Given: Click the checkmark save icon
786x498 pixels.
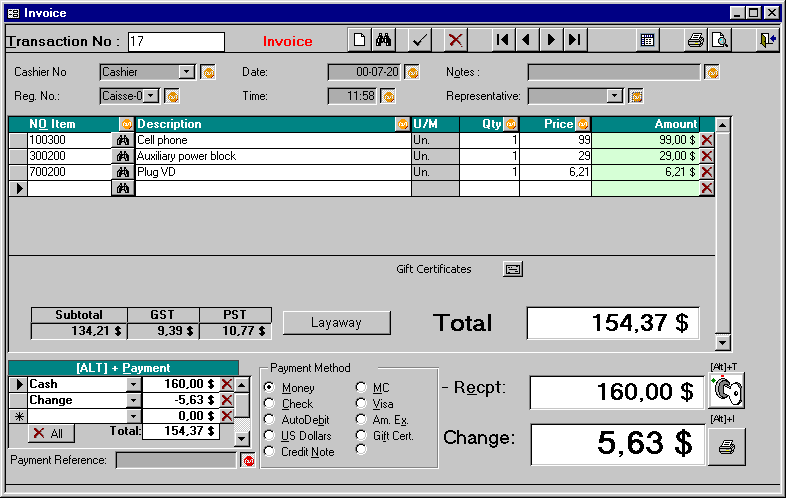Looking at the screenshot, I should click(x=421, y=40).
